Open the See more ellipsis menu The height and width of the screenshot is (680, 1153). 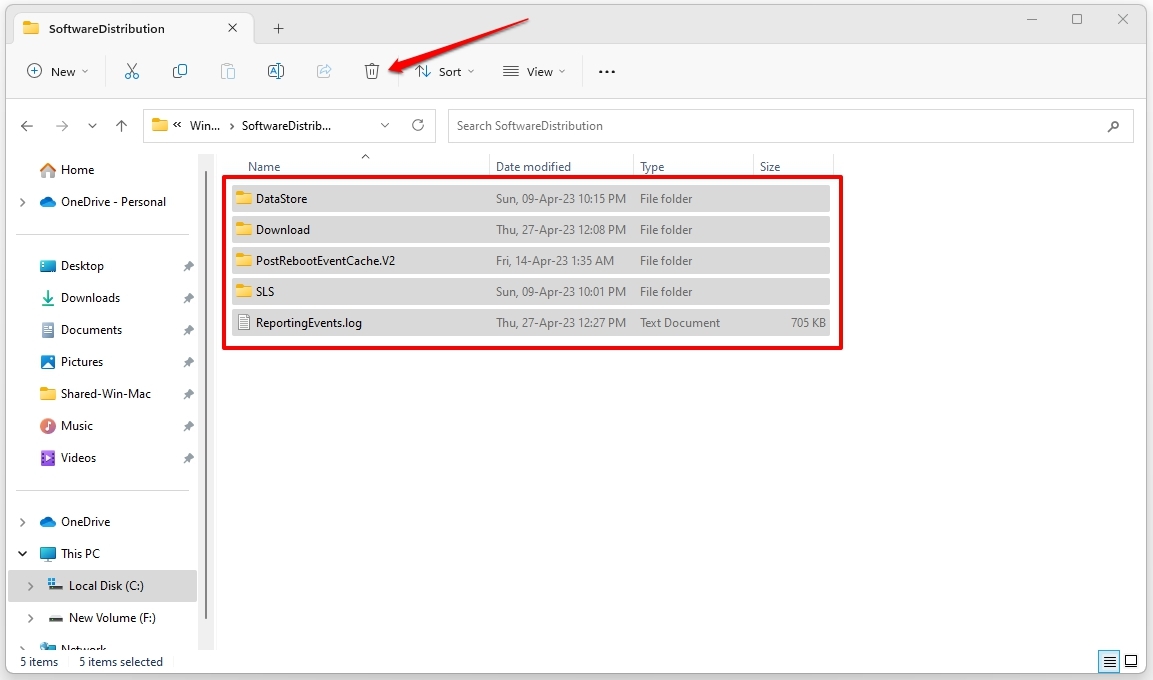607,72
